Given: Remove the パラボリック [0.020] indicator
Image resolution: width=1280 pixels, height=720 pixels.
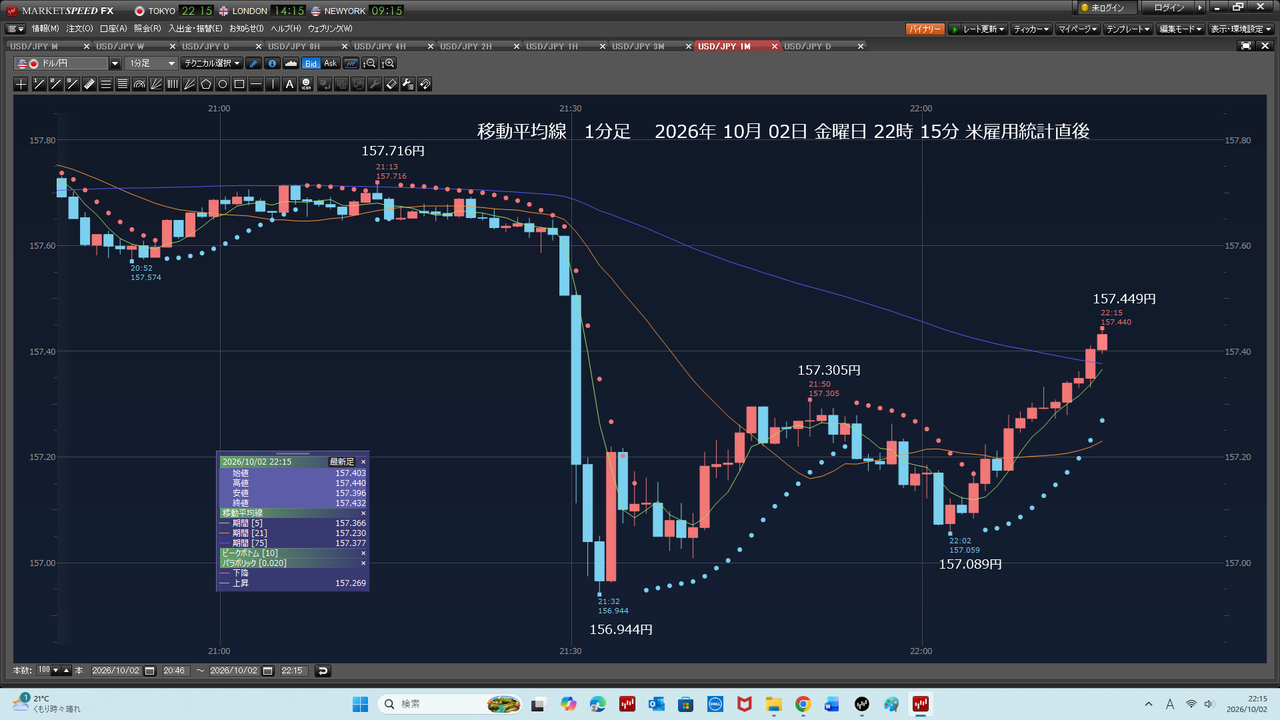Looking at the screenshot, I should [363, 563].
